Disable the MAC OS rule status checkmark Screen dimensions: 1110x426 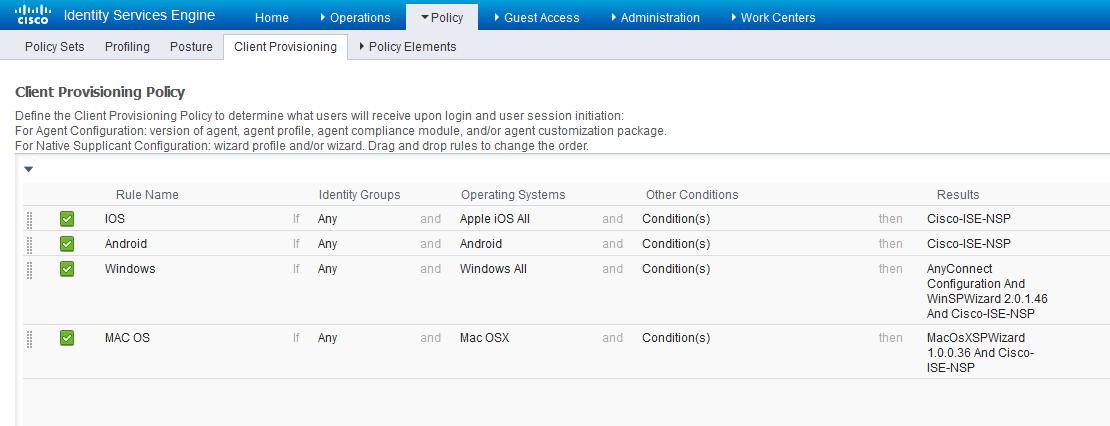[67, 338]
